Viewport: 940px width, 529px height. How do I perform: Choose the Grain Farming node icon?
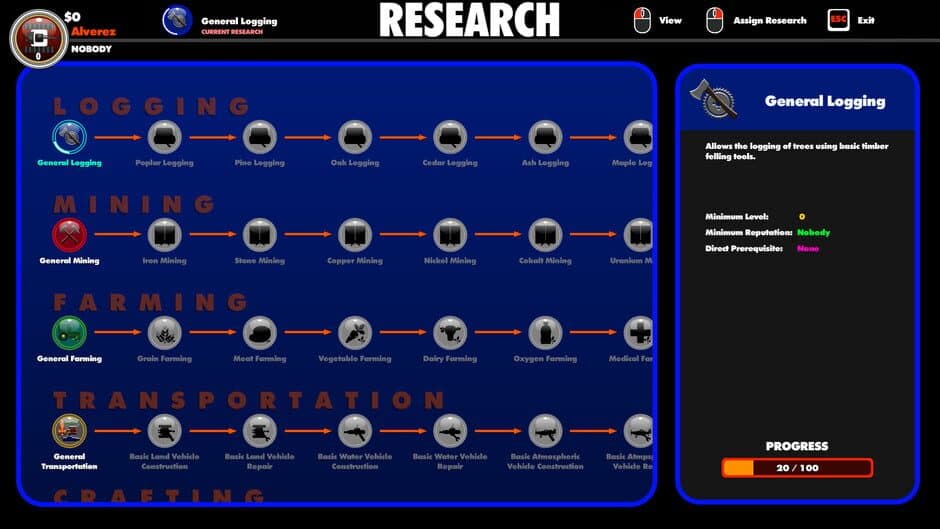click(x=164, y=333)
